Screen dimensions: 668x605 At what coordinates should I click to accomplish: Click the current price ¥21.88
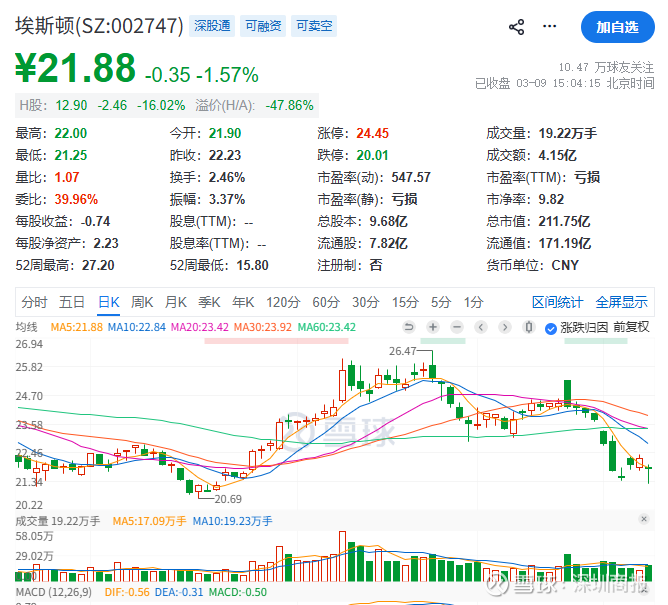[75, 68]
